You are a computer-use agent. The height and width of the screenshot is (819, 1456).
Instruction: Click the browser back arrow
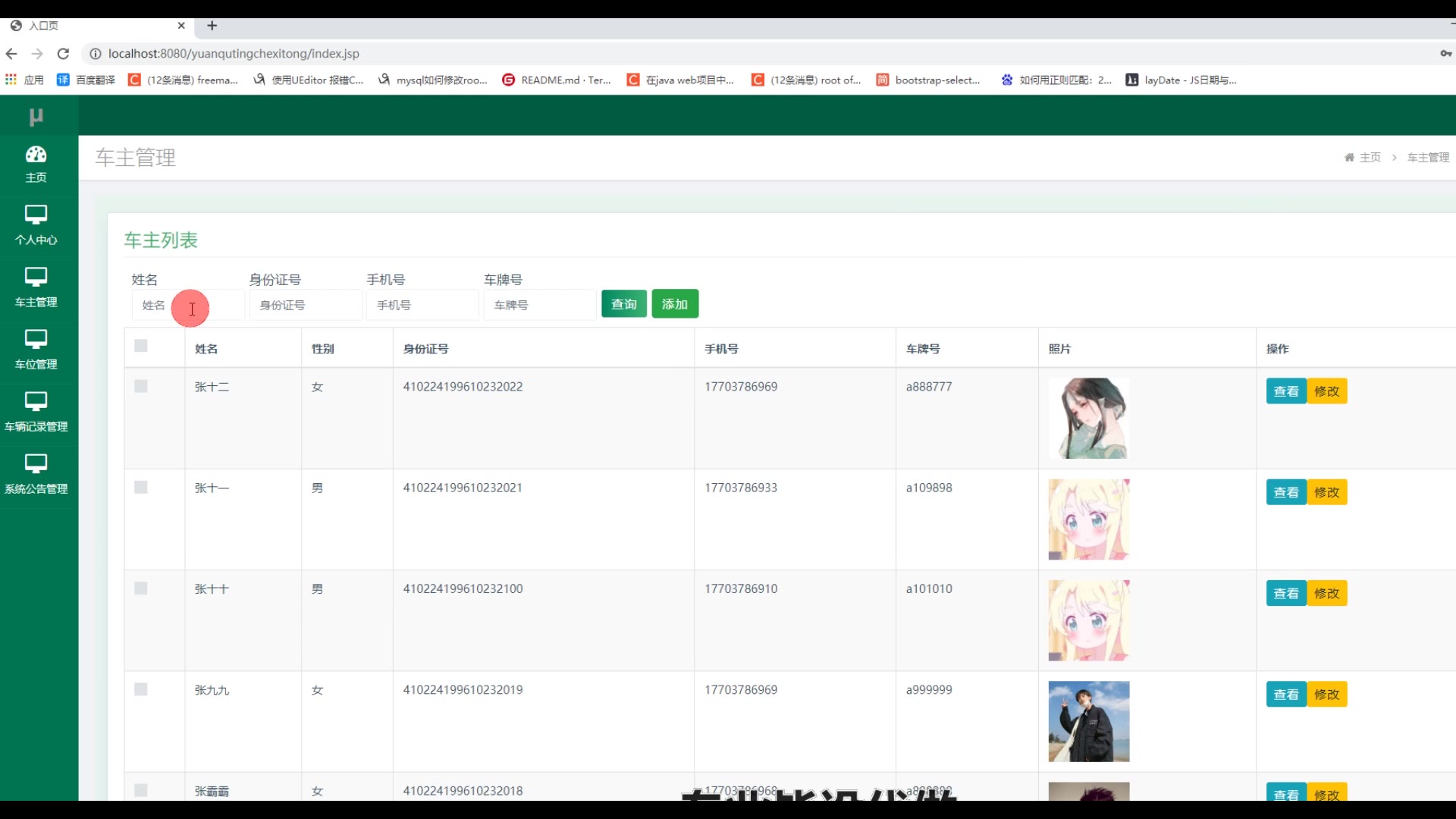11,54
